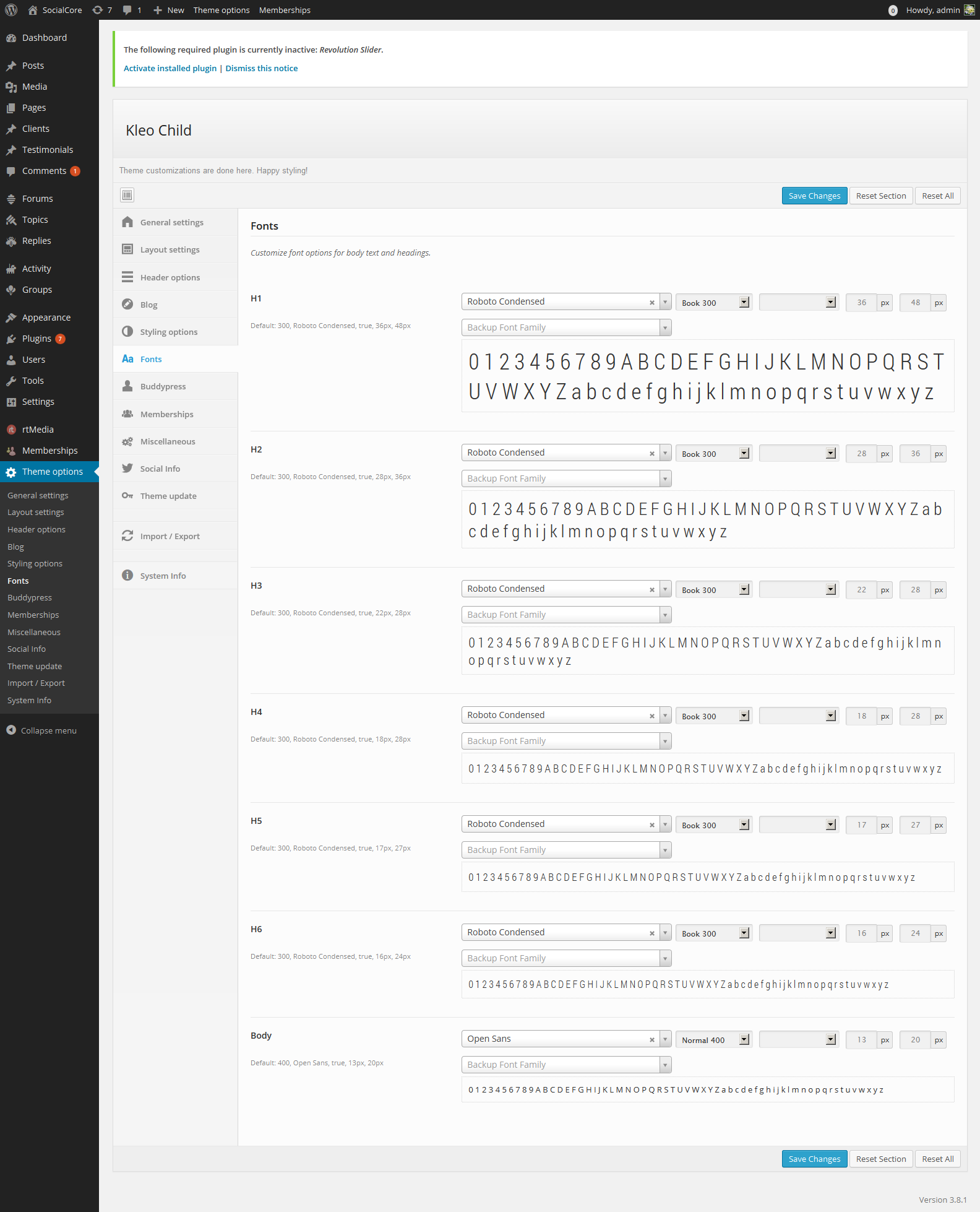The image size is (980, 1212).
Task: Activate the installed plugin link
Action: click(x=170, y=68)
